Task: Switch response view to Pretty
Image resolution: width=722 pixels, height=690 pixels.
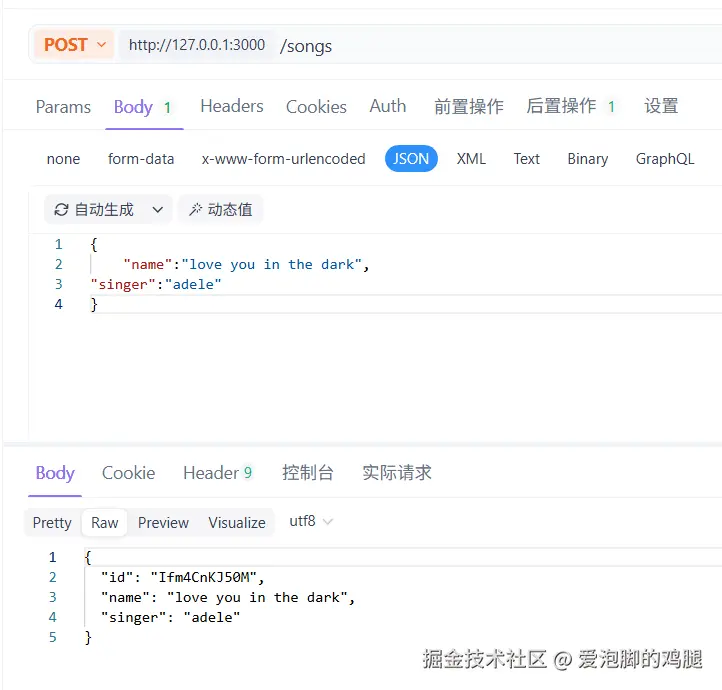Action: pyautogui.click(x=52, y=523)
